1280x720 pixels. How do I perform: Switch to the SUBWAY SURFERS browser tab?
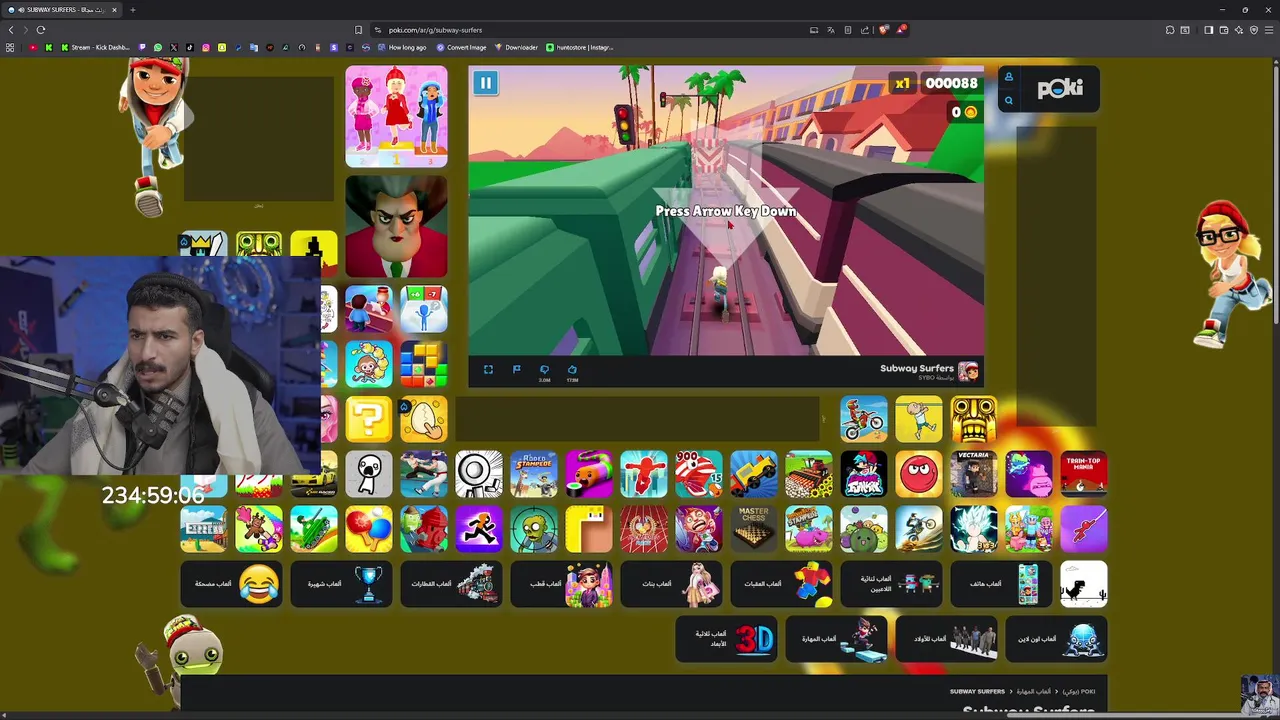64,10
